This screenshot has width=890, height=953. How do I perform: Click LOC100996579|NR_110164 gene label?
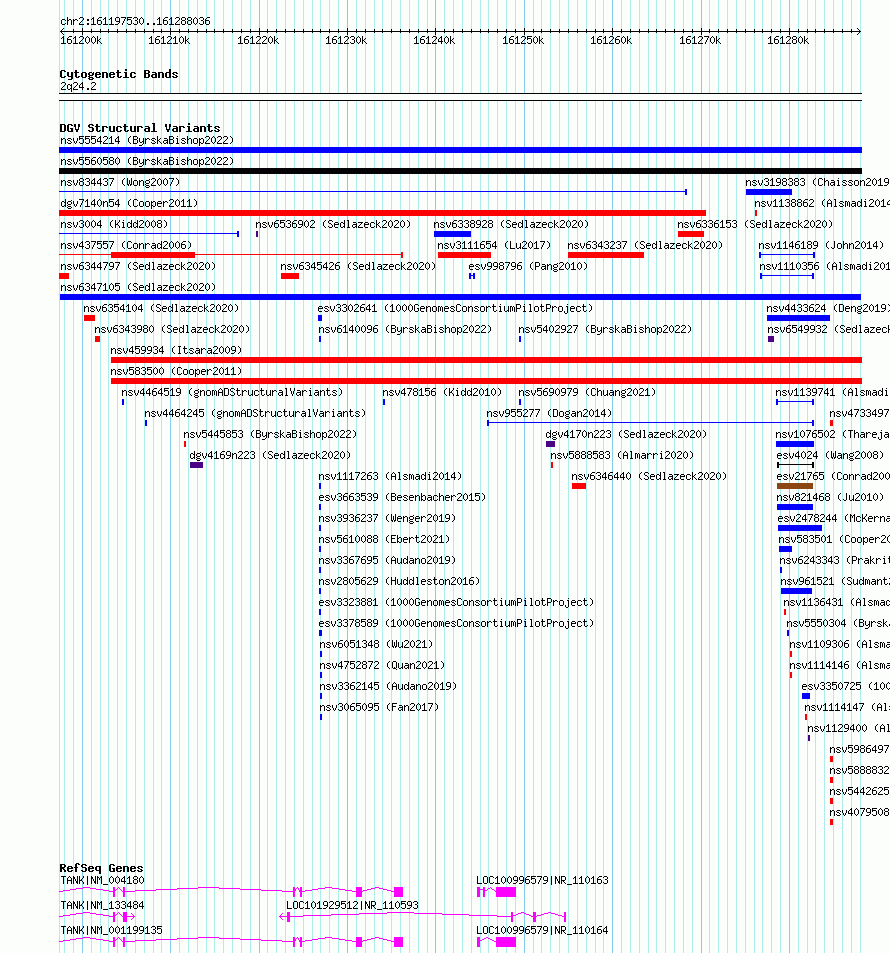[x=542, y=930]
